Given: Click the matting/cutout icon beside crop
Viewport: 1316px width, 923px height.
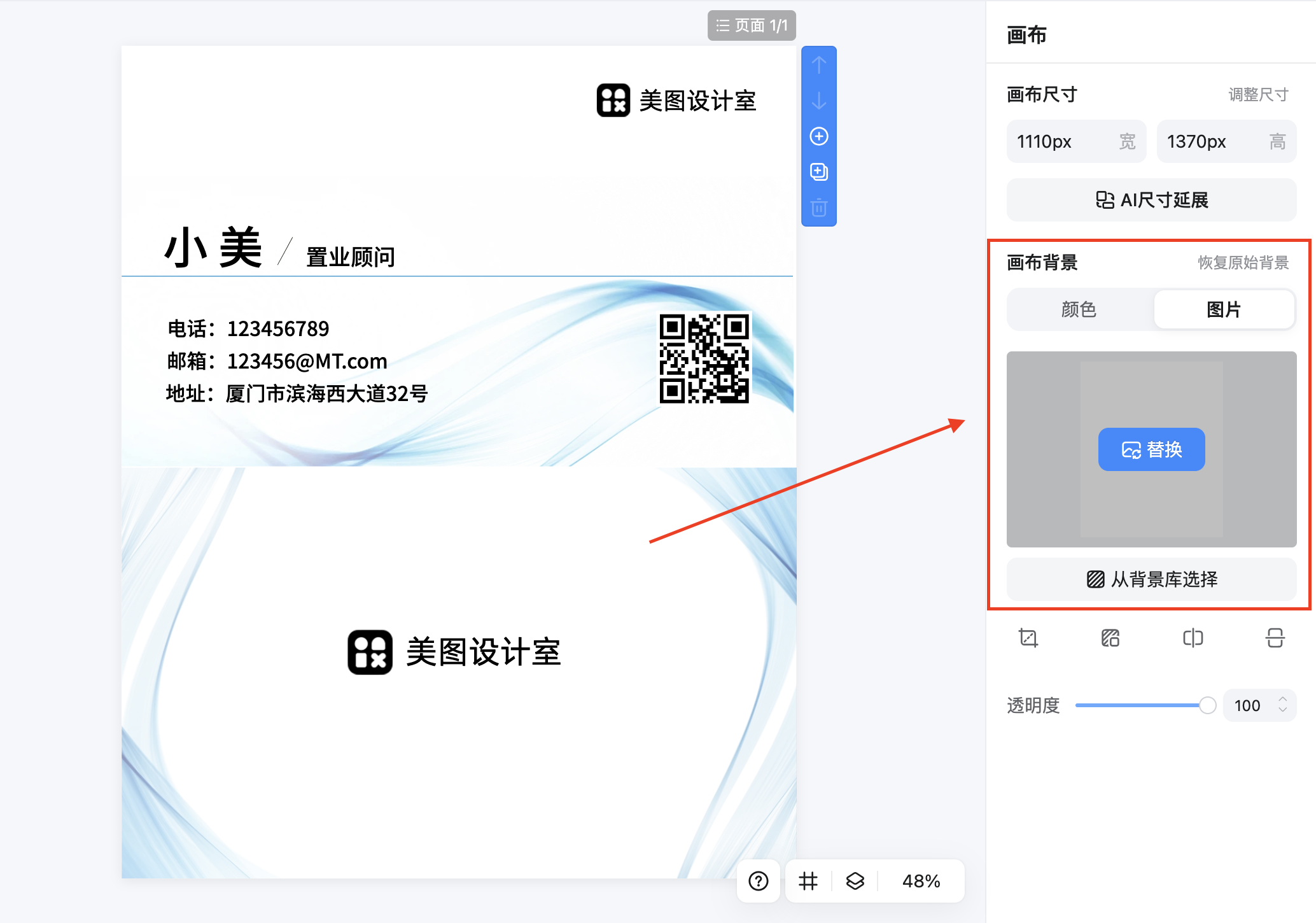Looking at the screenshot, I should coord(1109,638).
